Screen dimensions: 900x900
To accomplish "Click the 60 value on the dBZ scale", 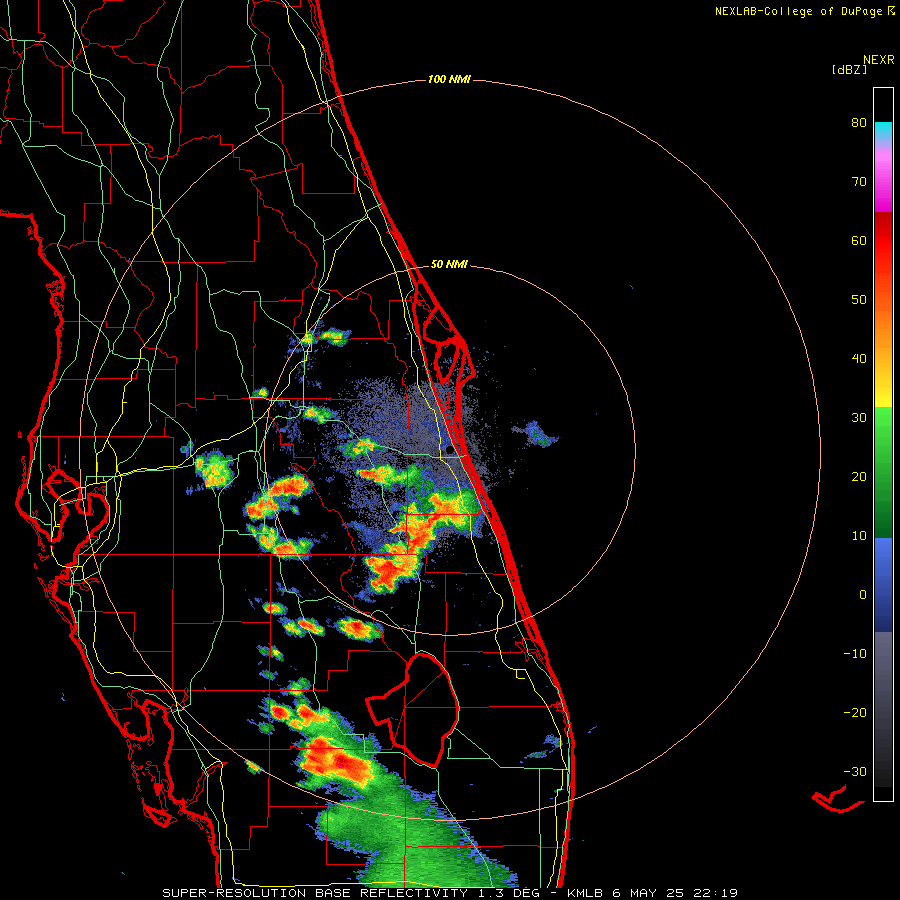I will click(859, 240).
